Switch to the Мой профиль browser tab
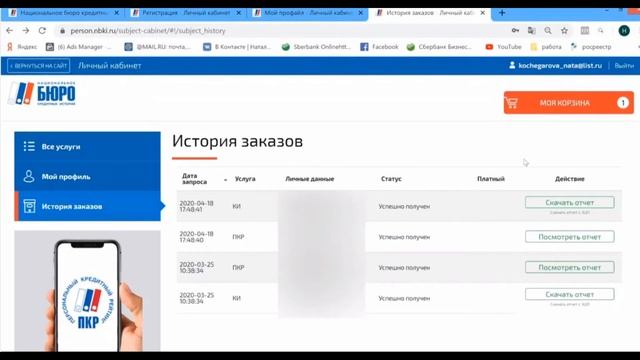This screenshot has width=640, height=360. [308, 13]
